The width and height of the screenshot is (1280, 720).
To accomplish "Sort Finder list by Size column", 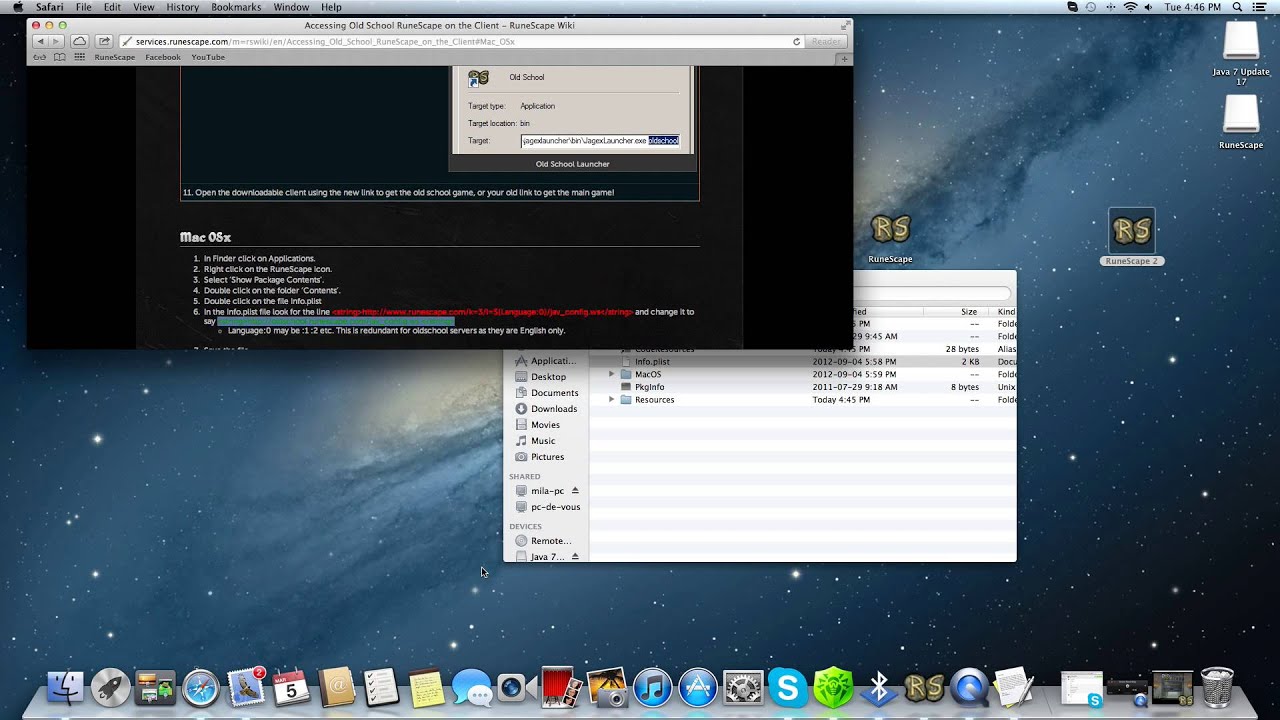I will [x=968, y=312].
